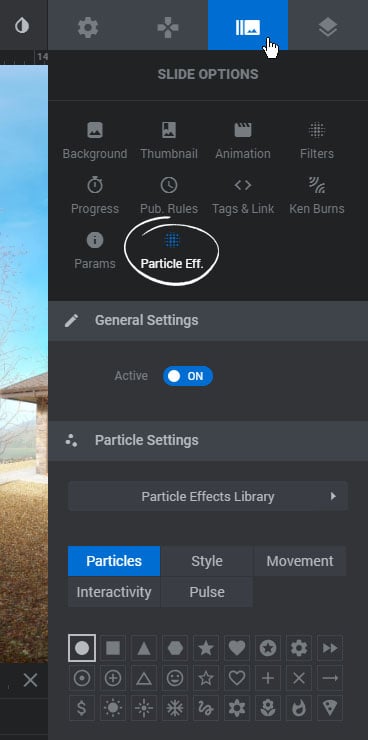Toggle the Active switch off

(x=188, y=376)
